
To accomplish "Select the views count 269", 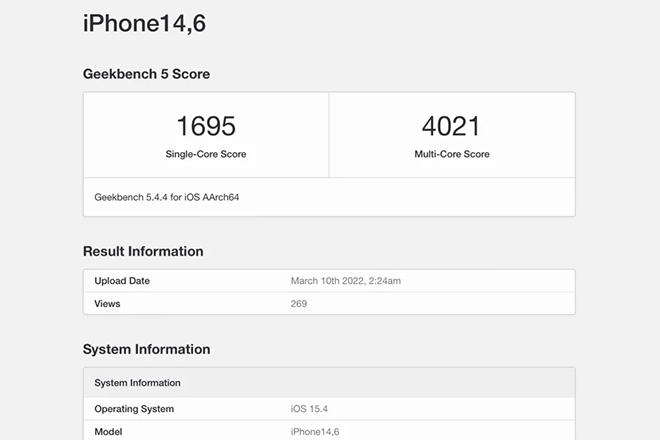I will click(298, 304).
